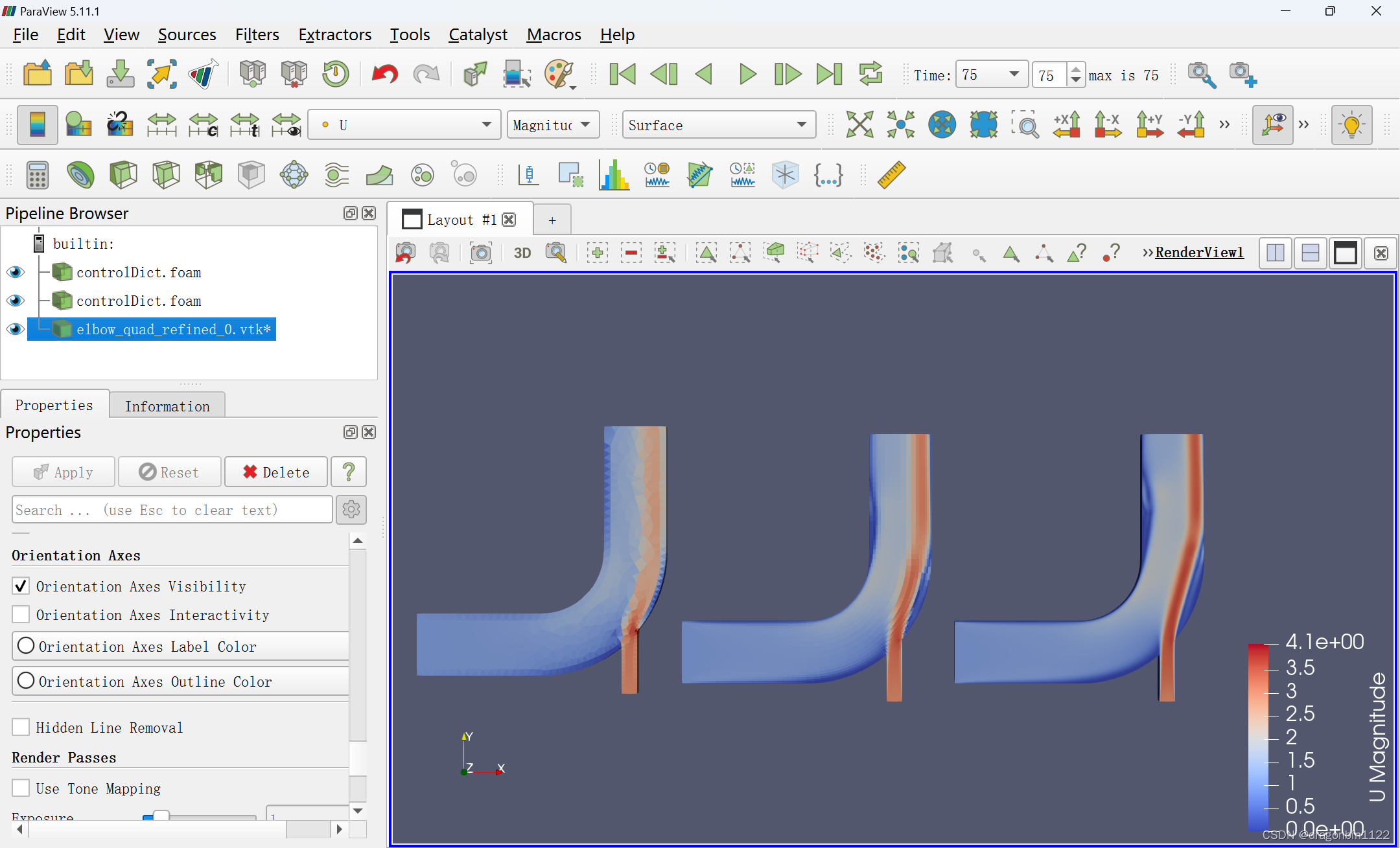The height and width of the screenshot is (848, 1400).
Task: Select the Clip filter
Action: point(123,175)
